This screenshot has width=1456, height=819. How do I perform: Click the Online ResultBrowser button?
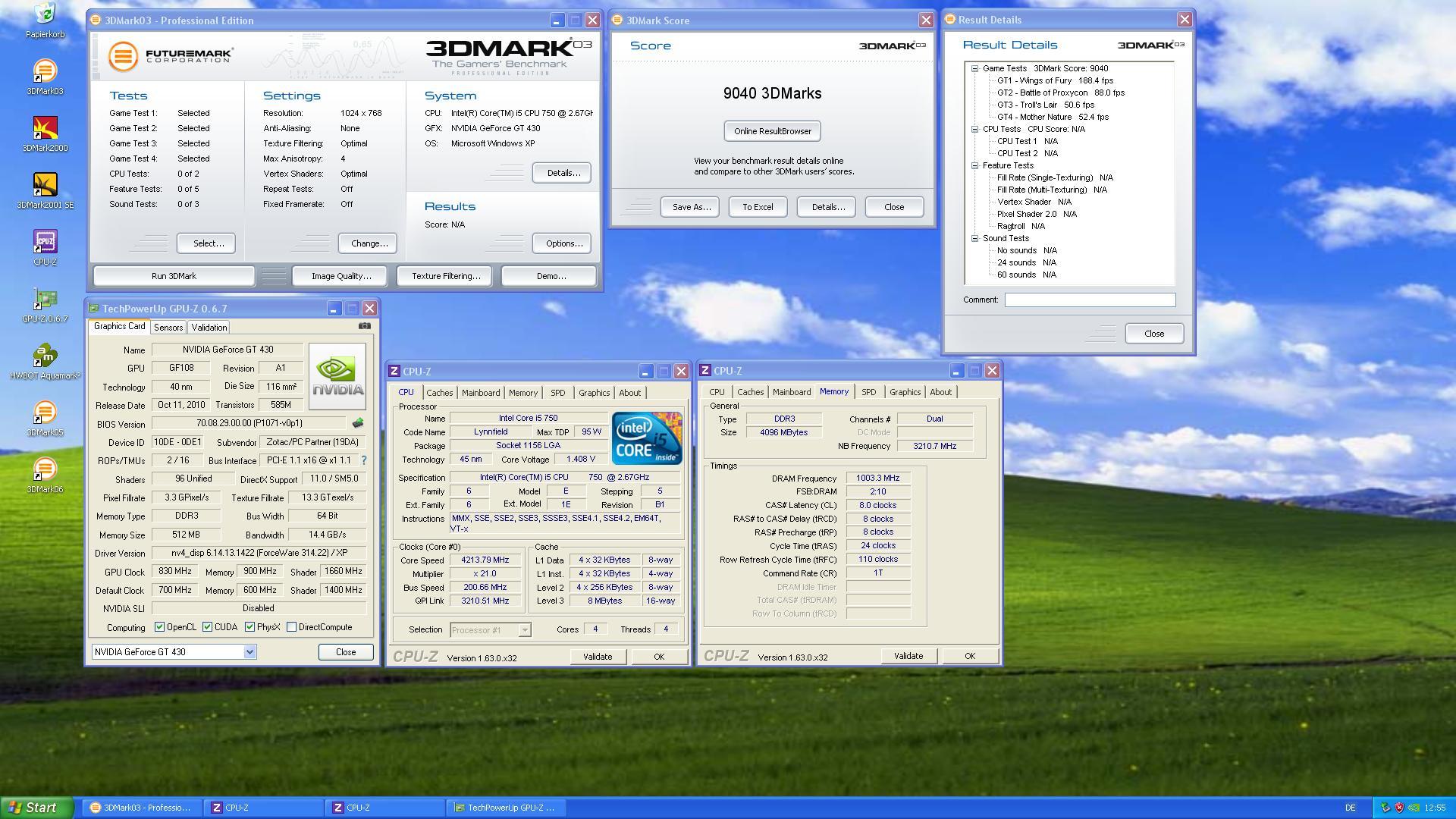point(772,131)
